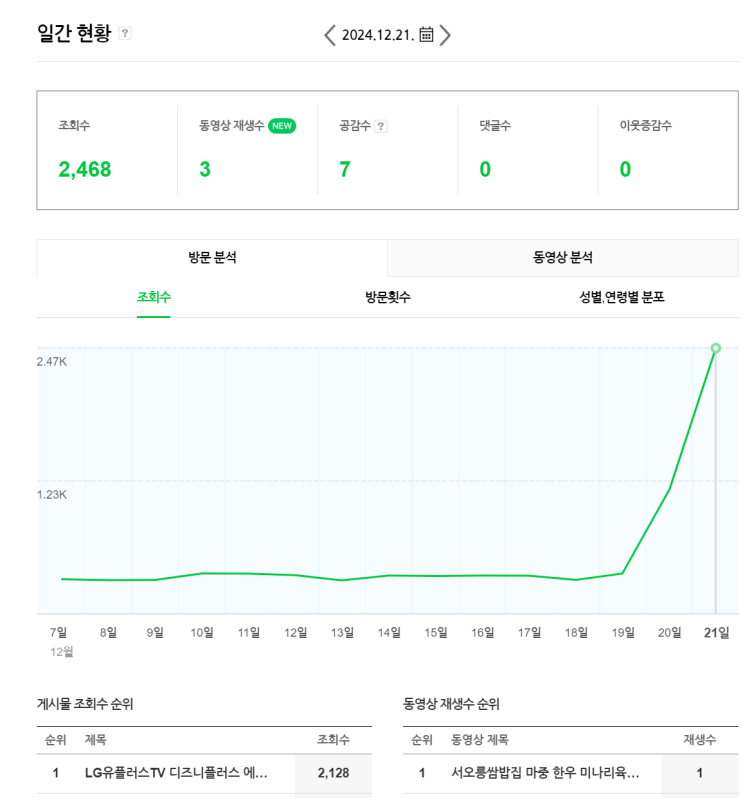This screenshot has width=743, height=798.
Task: Click the 공감수 count 7
Action: coord(345,169)
